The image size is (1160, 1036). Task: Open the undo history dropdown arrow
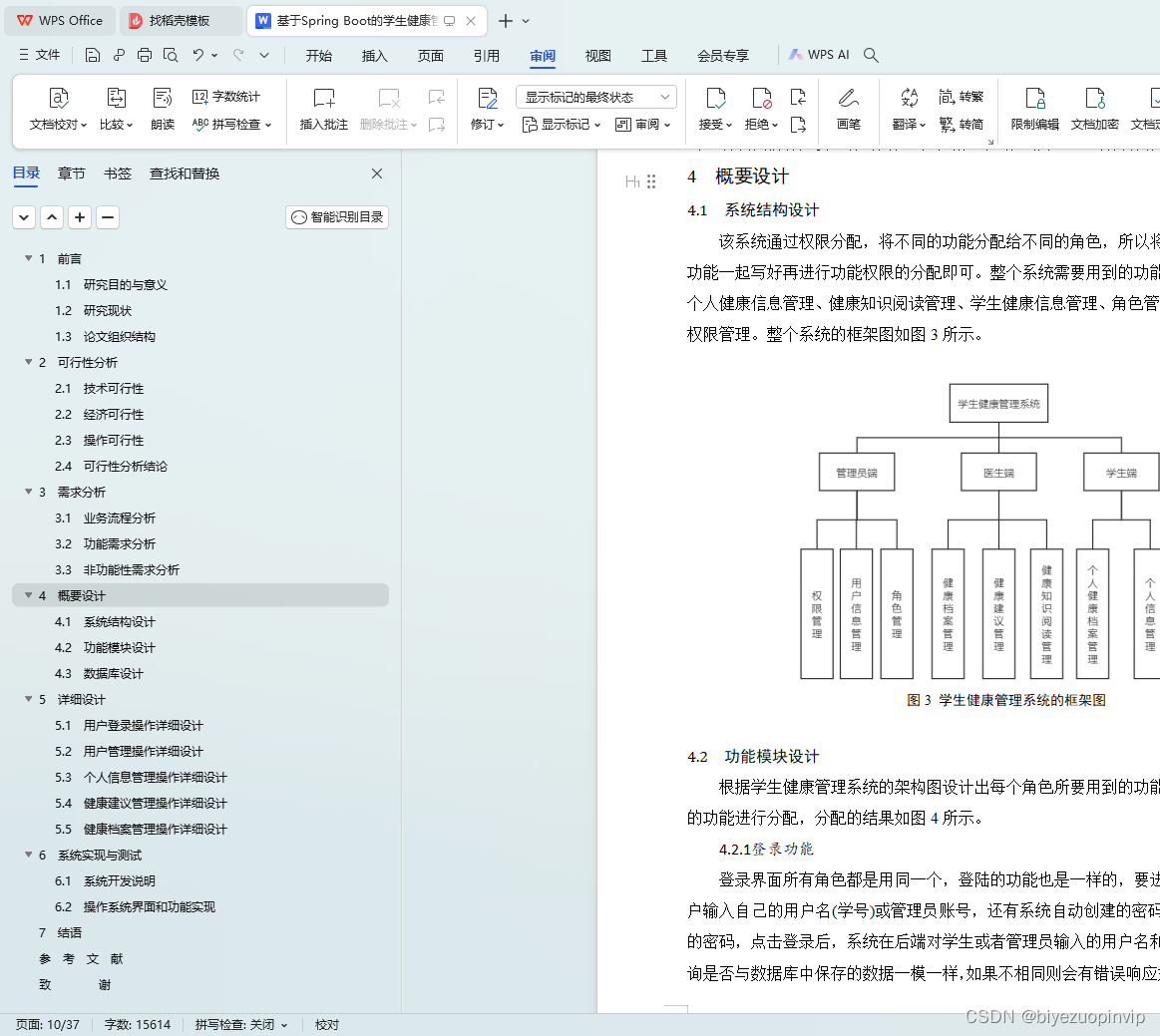[214, 55]
